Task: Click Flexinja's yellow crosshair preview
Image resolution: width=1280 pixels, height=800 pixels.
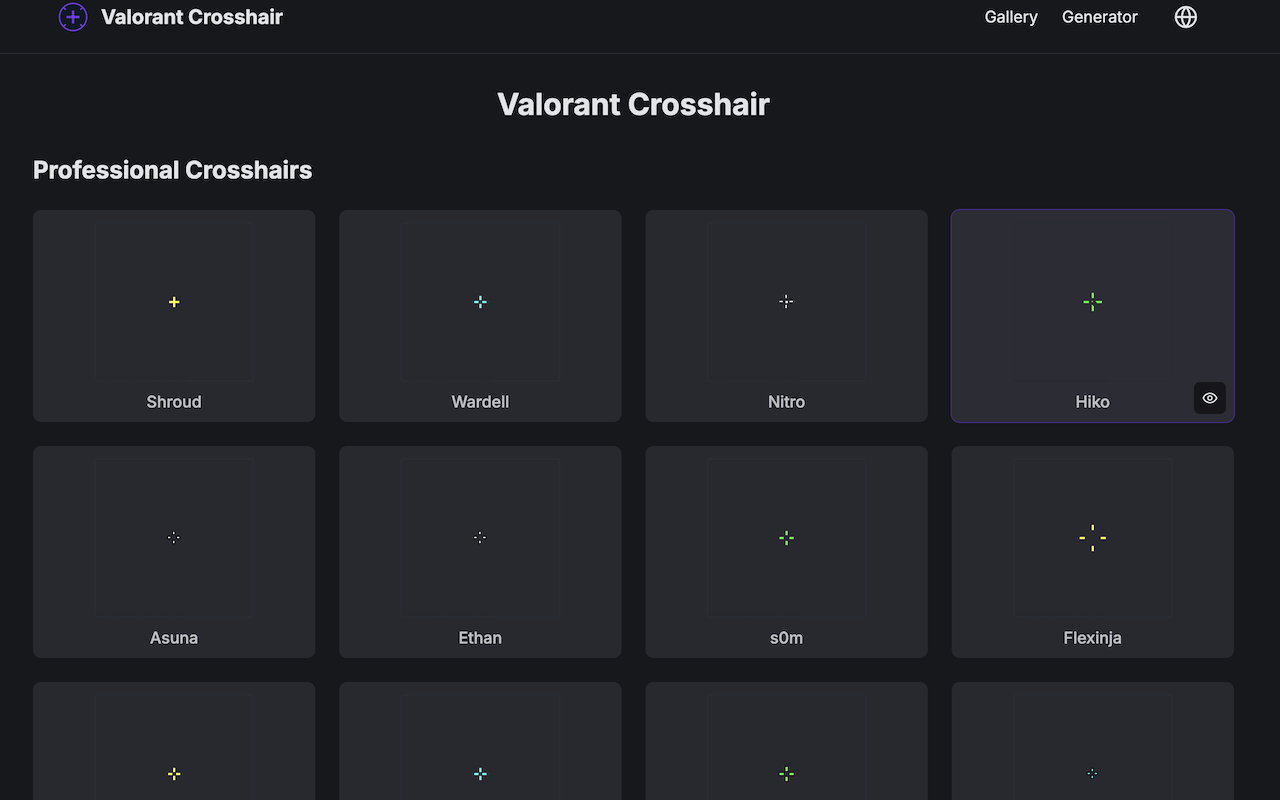Action: pos(1092,537)
